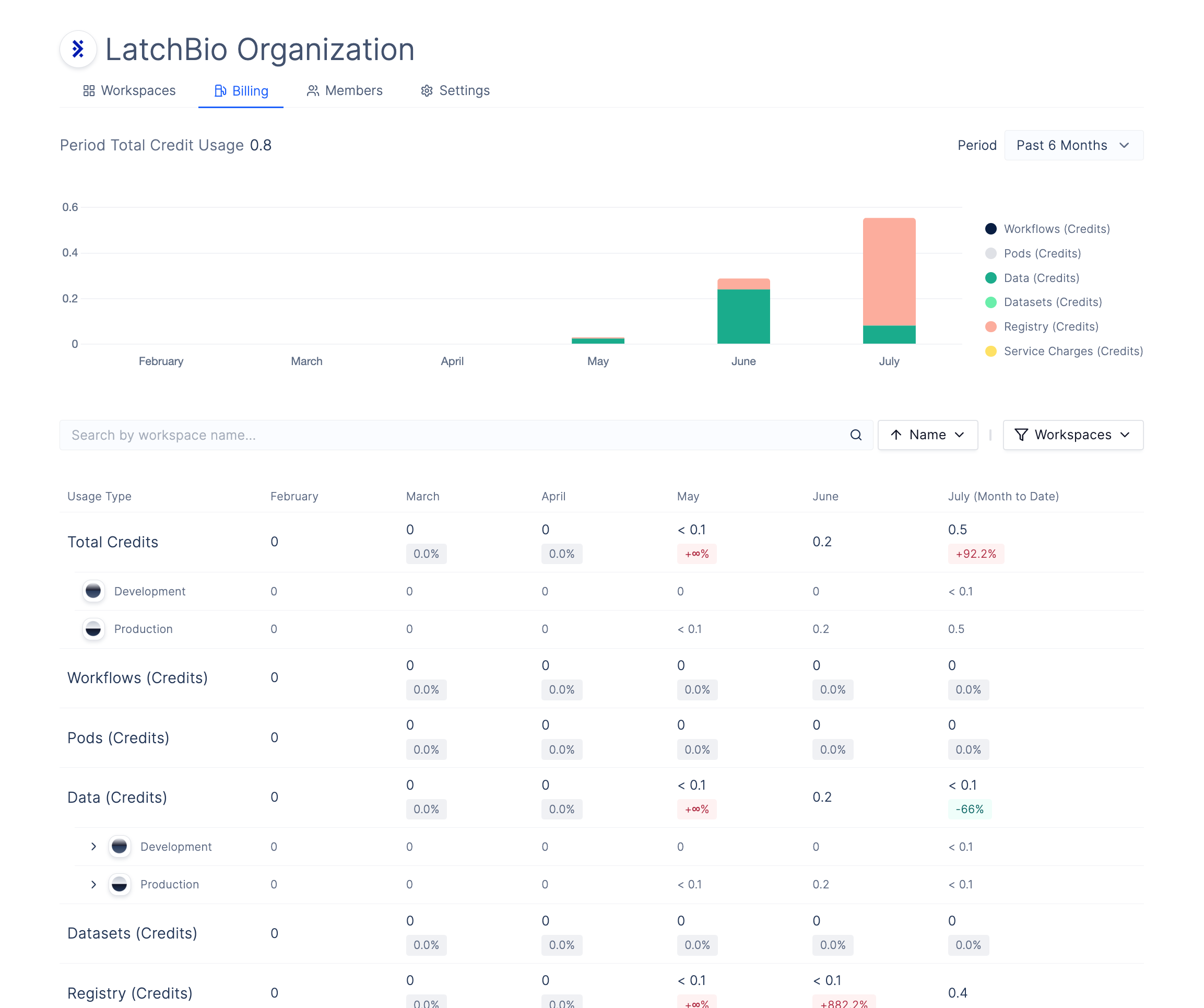1204x1008 pixels.
Task: Expand Development under Data (Credits)
Action: 93,846
